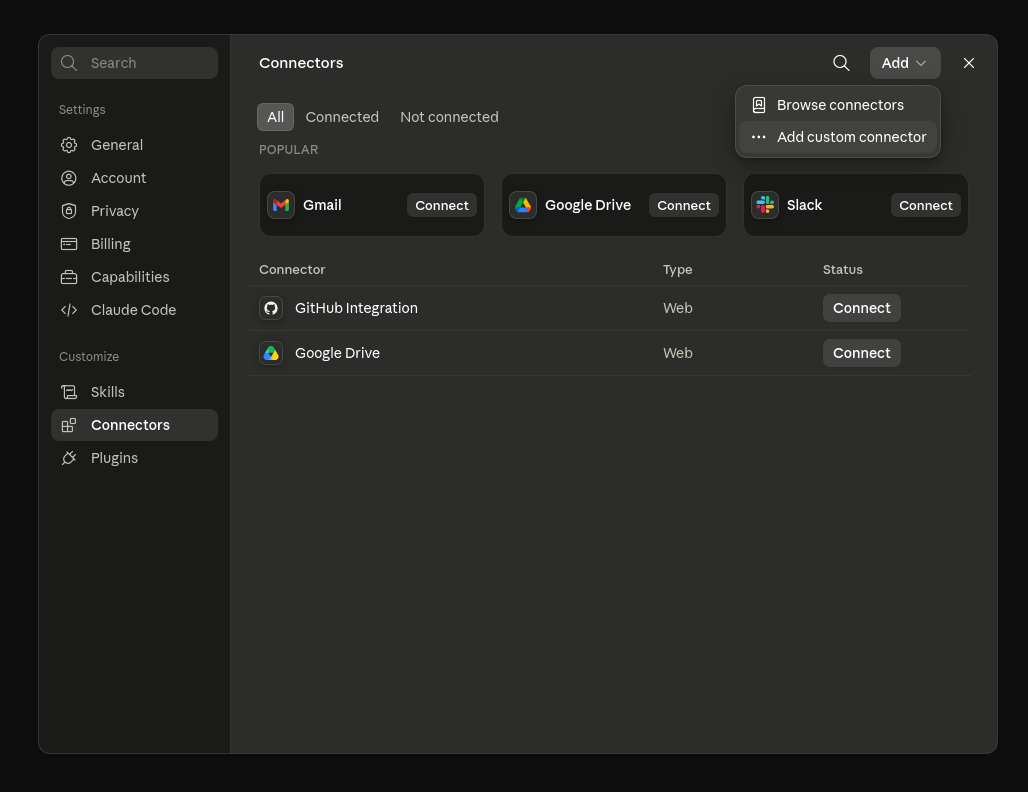Click the General gear icon

69,145
